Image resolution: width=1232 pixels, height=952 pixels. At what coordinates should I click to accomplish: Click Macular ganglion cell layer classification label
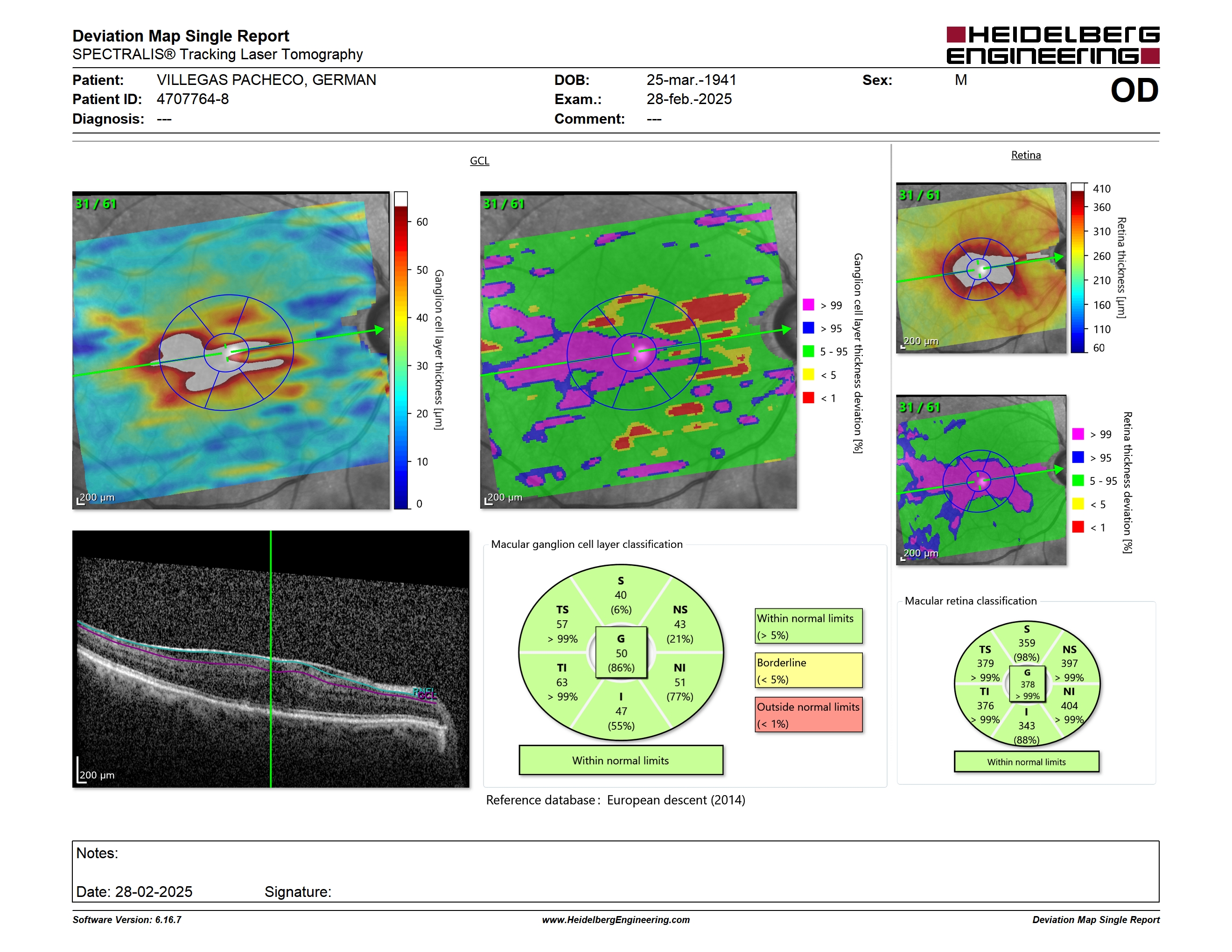[587, 544]
